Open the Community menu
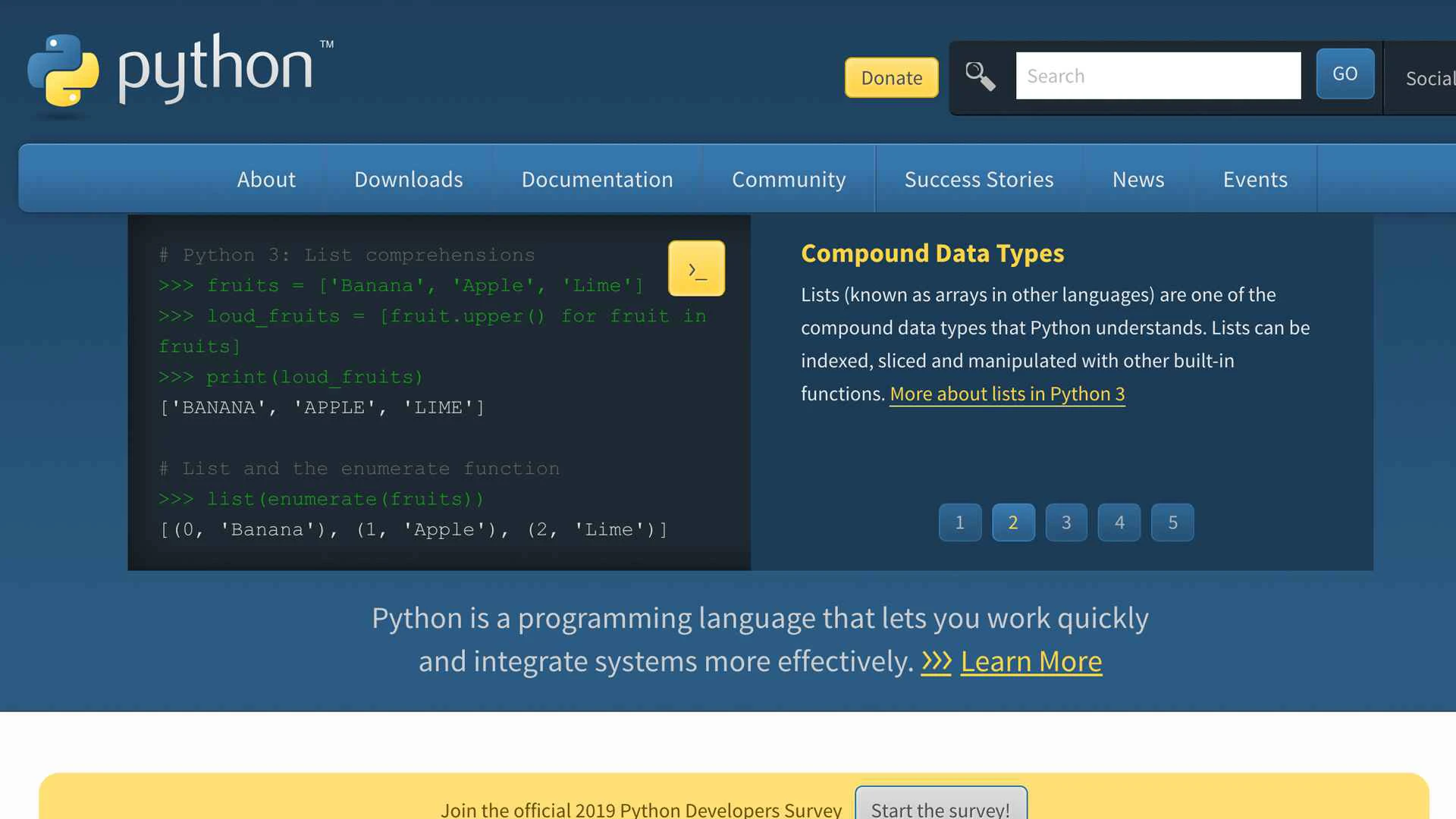Screen dimensions: 1456x819 [x=788, y=180]
